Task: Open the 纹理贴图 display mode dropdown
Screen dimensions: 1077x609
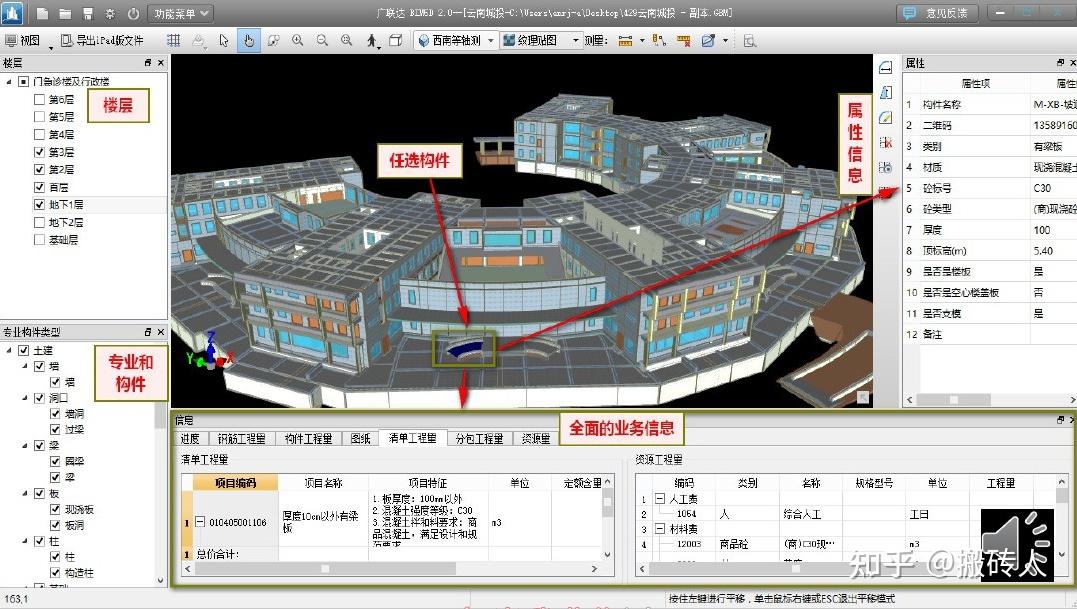Action: [x=542, y=41]
